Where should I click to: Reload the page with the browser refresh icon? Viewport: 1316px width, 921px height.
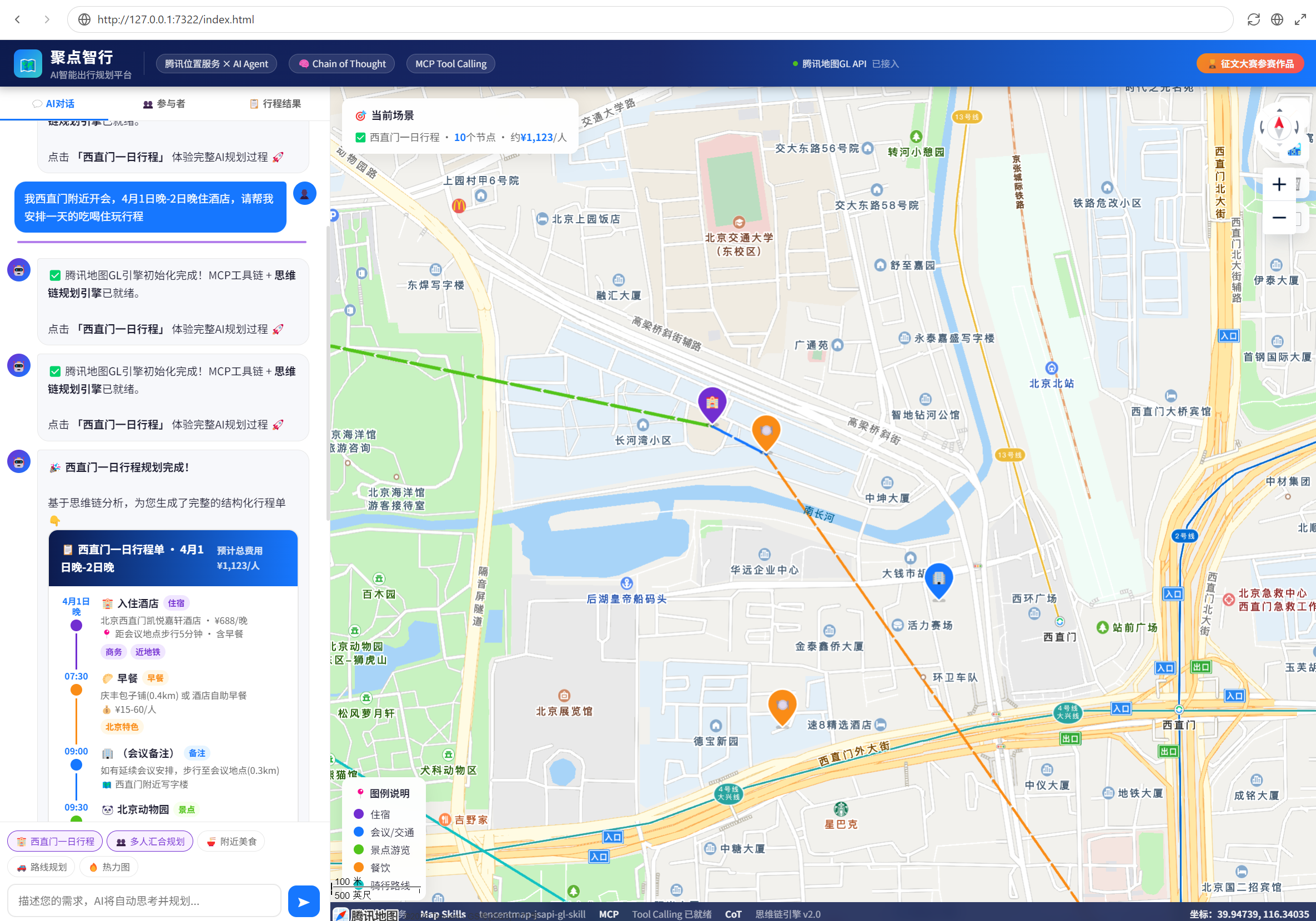click(1253, 19)
